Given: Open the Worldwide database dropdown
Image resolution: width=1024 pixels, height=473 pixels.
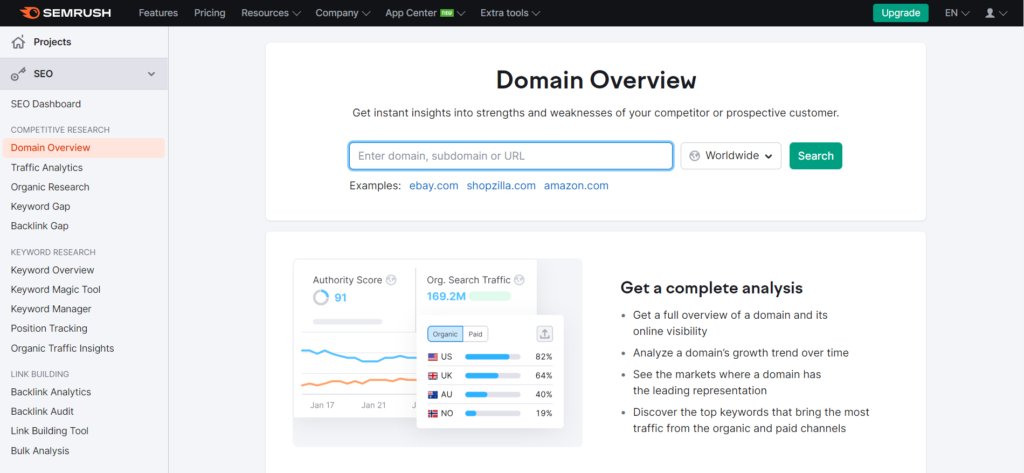Looking at the screenshot, I should click(731, 156).
